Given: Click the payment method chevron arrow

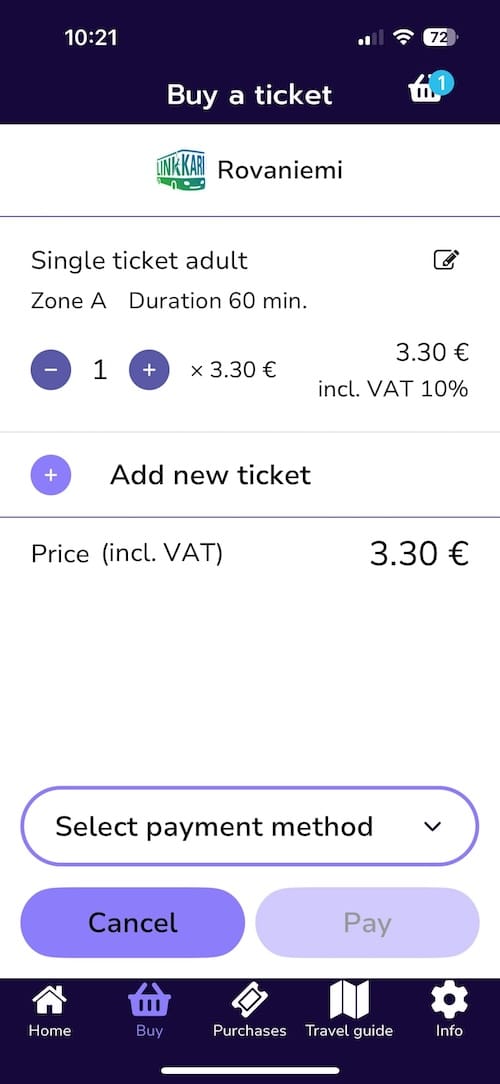Looking at the screenshot, I should click(433, 826).
